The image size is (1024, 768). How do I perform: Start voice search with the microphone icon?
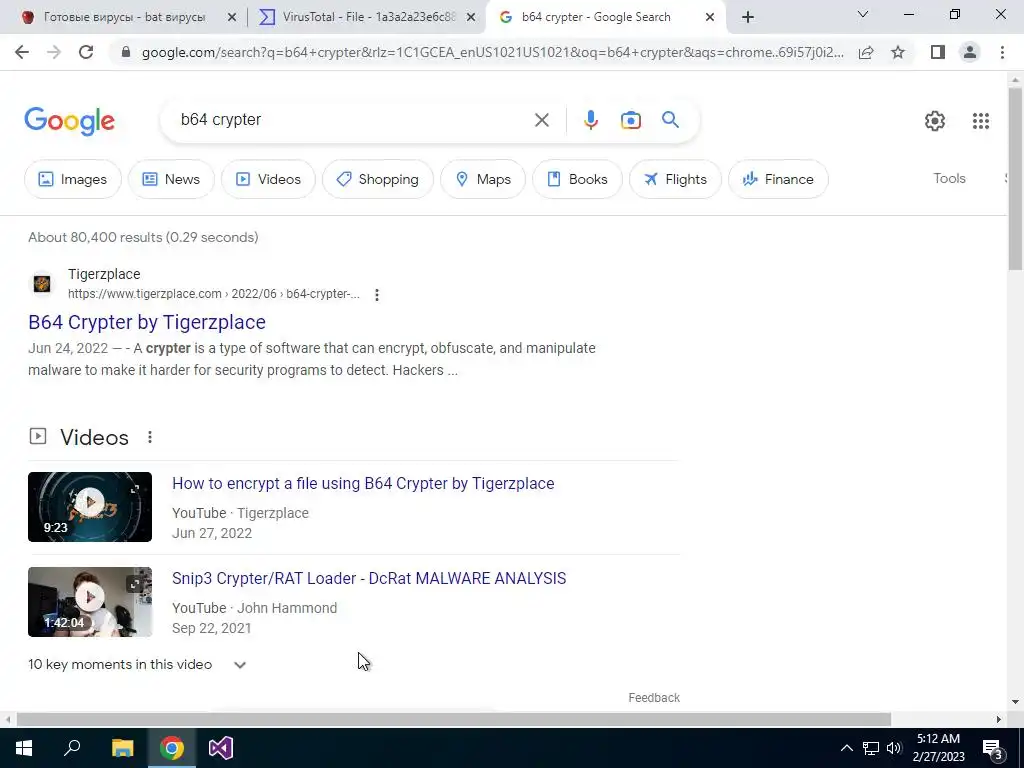[590, 120]
